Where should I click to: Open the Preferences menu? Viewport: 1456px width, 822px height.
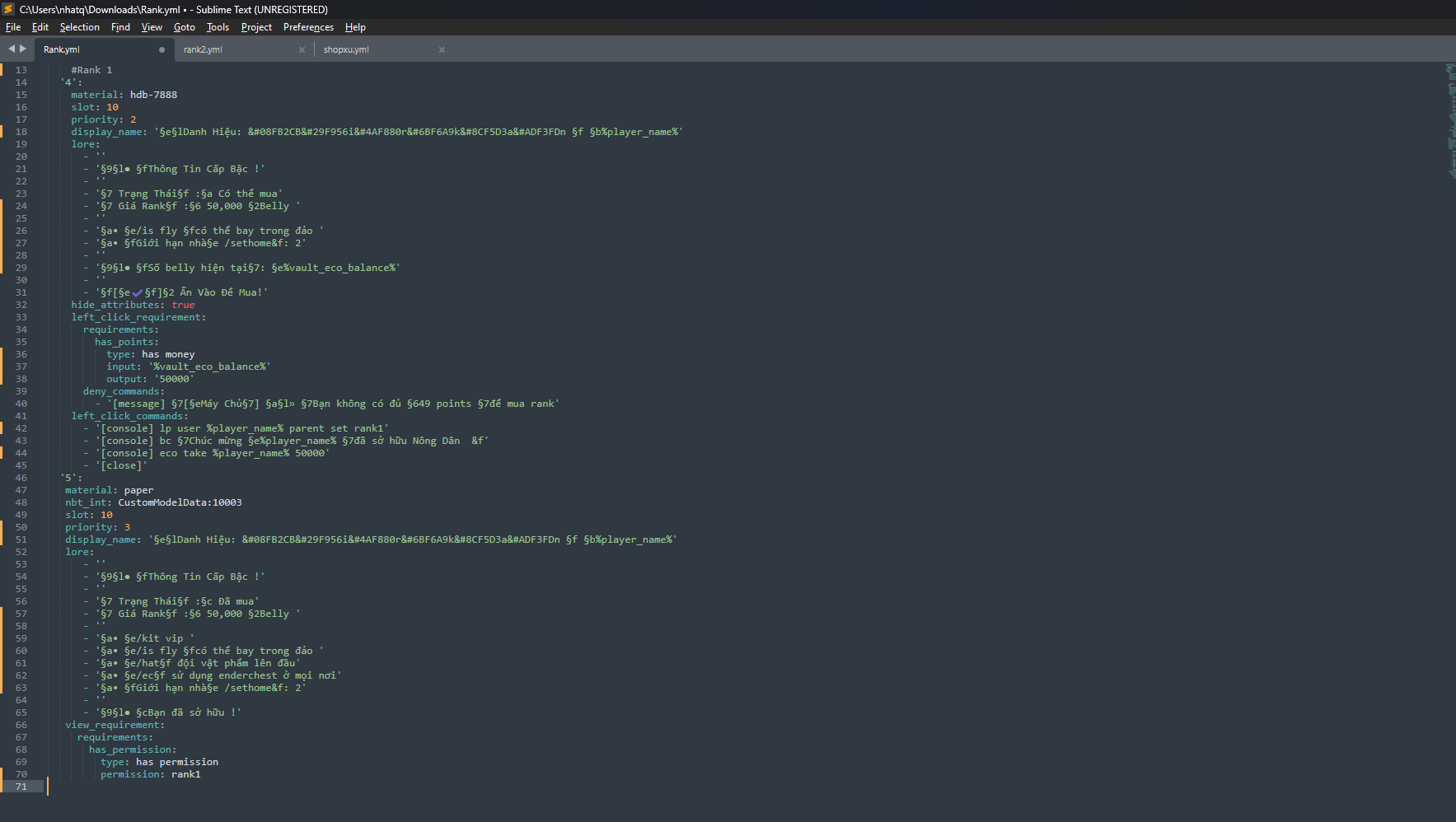pyautogui.click(x=308, y=27)
